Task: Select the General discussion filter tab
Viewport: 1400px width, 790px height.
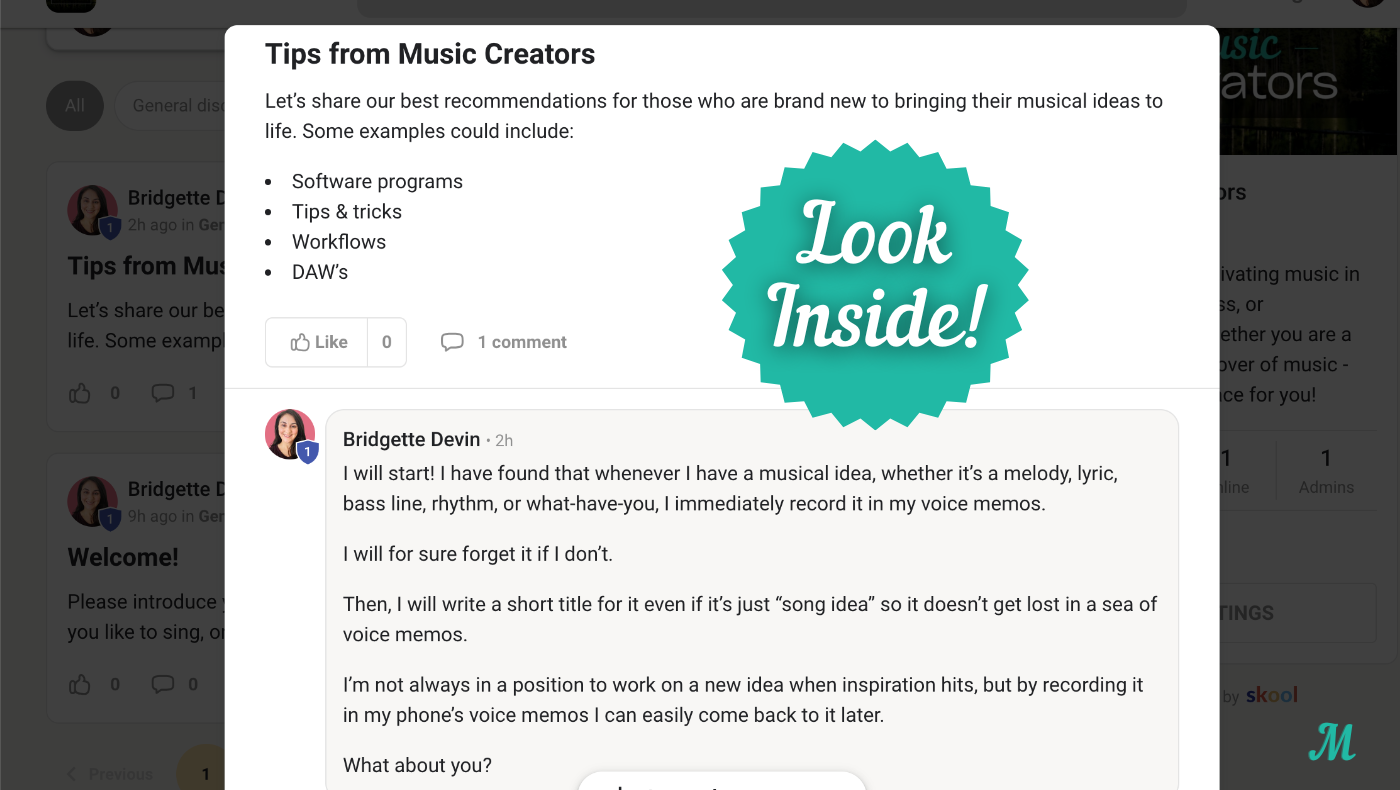Action: tap(175, 106)
